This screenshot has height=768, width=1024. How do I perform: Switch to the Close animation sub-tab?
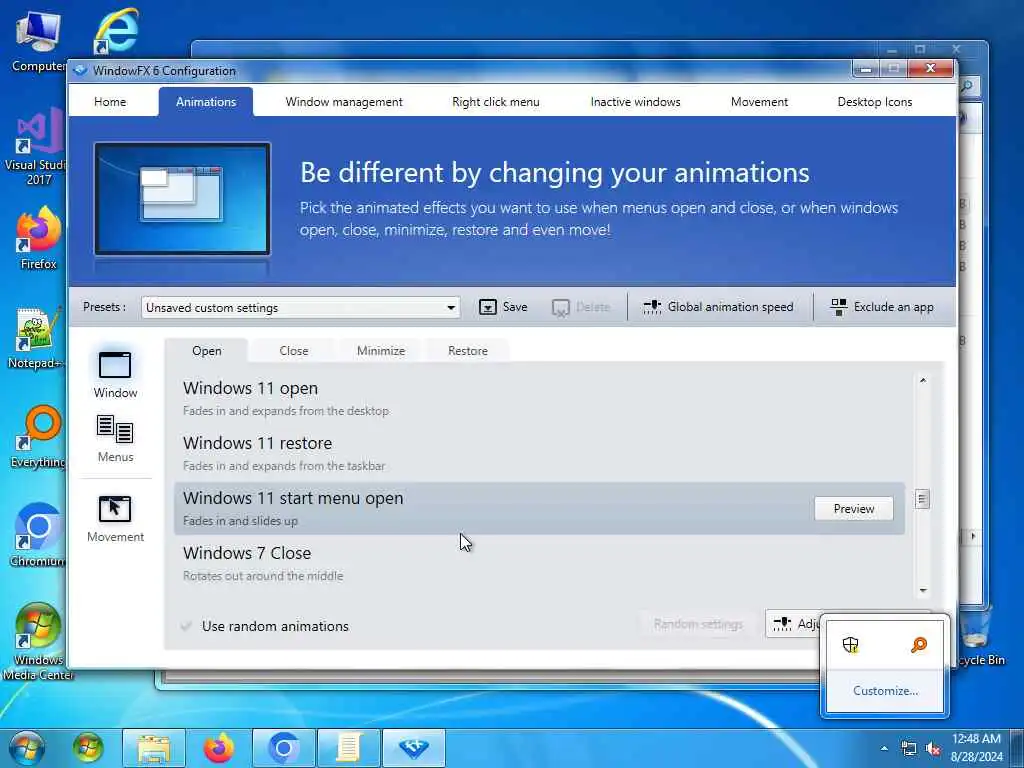coord(294,351)
